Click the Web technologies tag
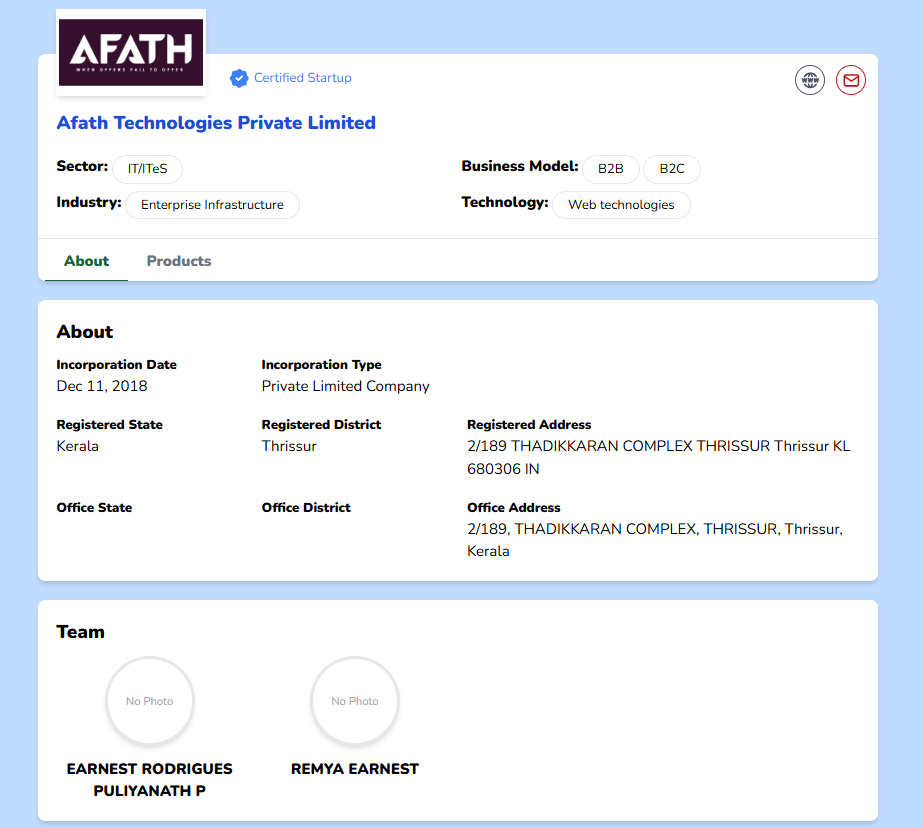 click(x=621, y=205)
